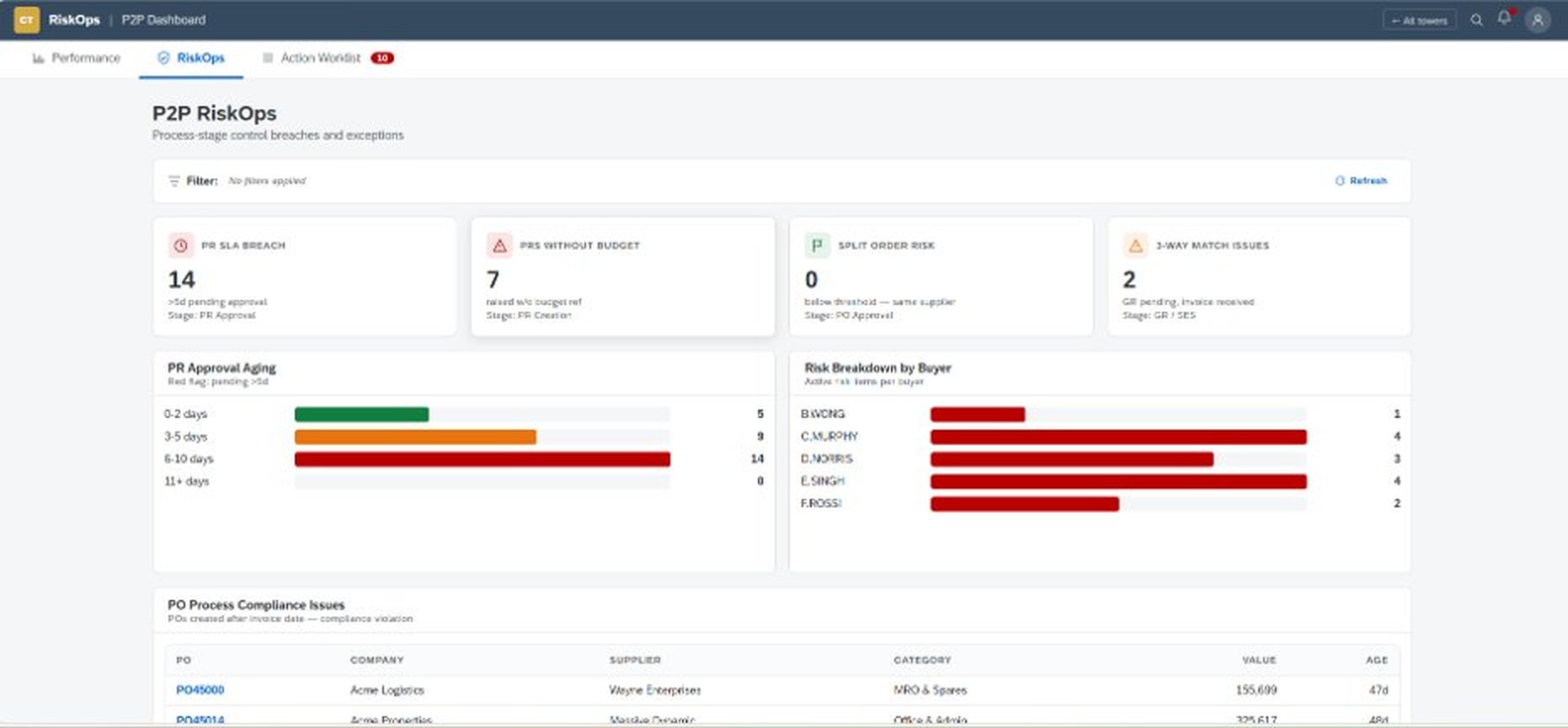Viewport: 1568px width, 728px height.
Task: Click the 47d age cell
Action: [1379, 690]
